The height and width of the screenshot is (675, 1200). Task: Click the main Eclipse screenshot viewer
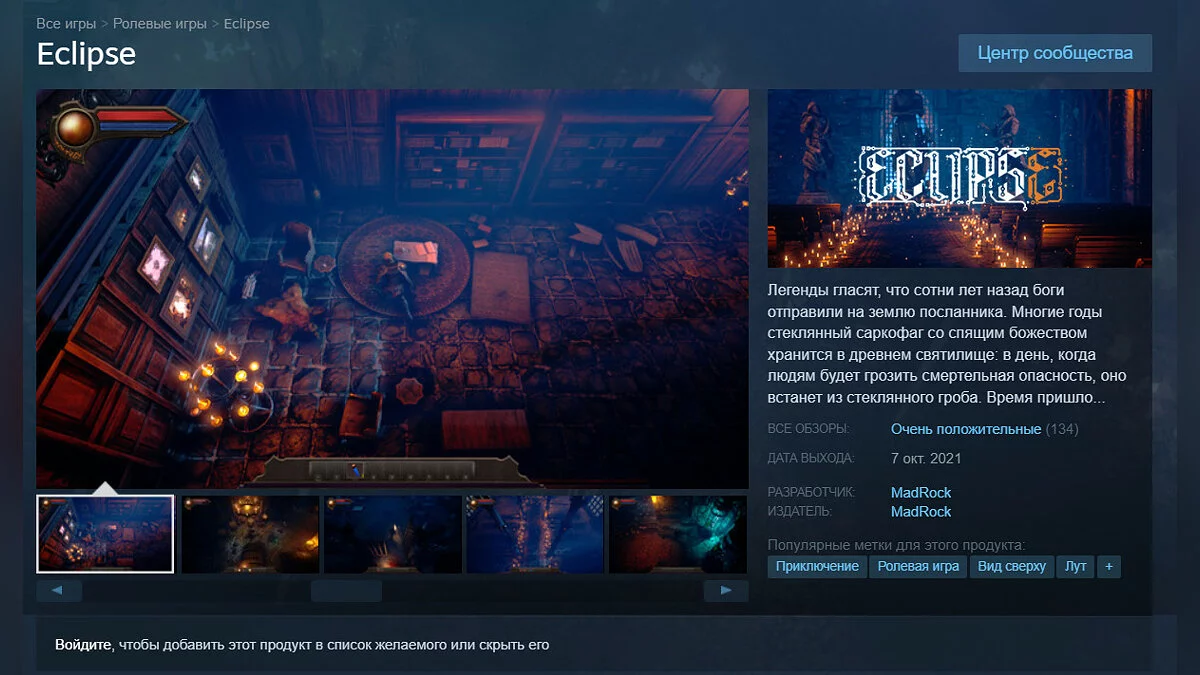[392, 289]
